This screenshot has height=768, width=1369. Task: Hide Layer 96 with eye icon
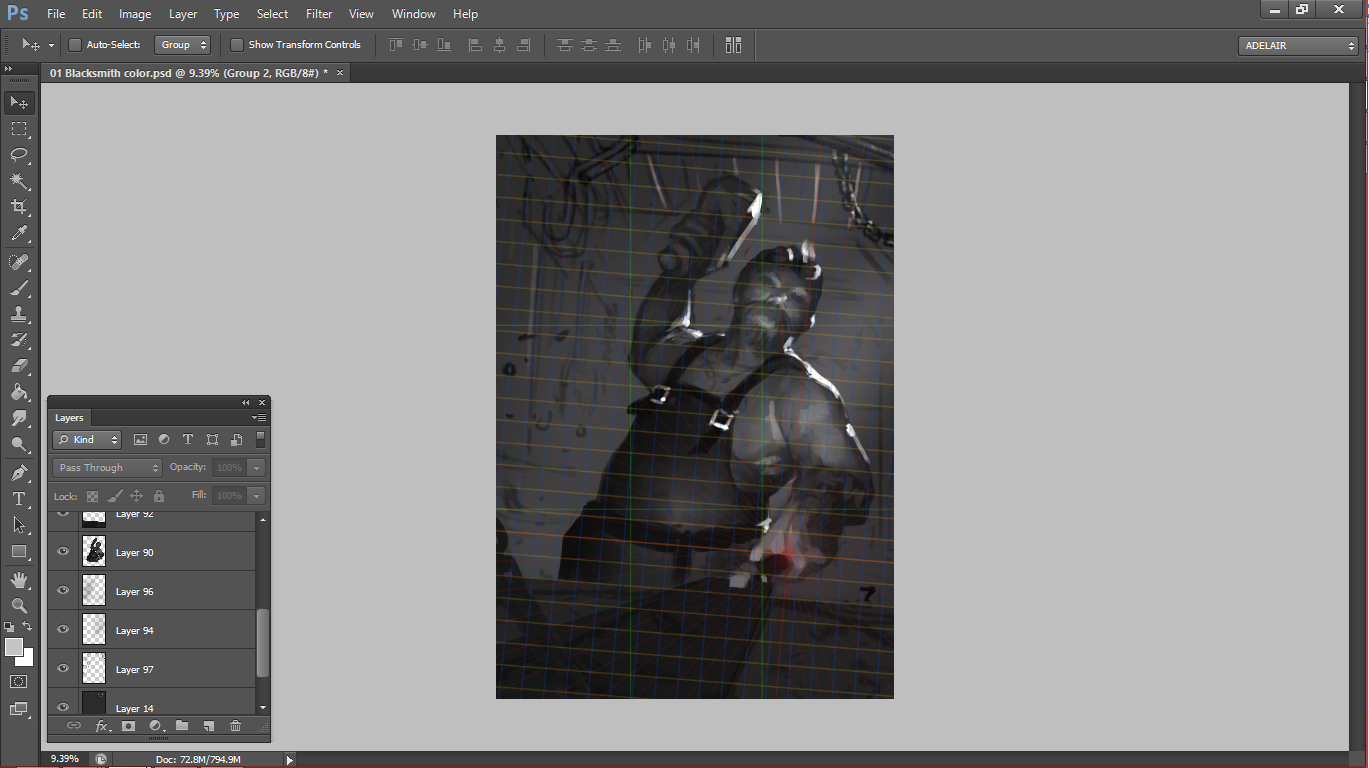63,591
